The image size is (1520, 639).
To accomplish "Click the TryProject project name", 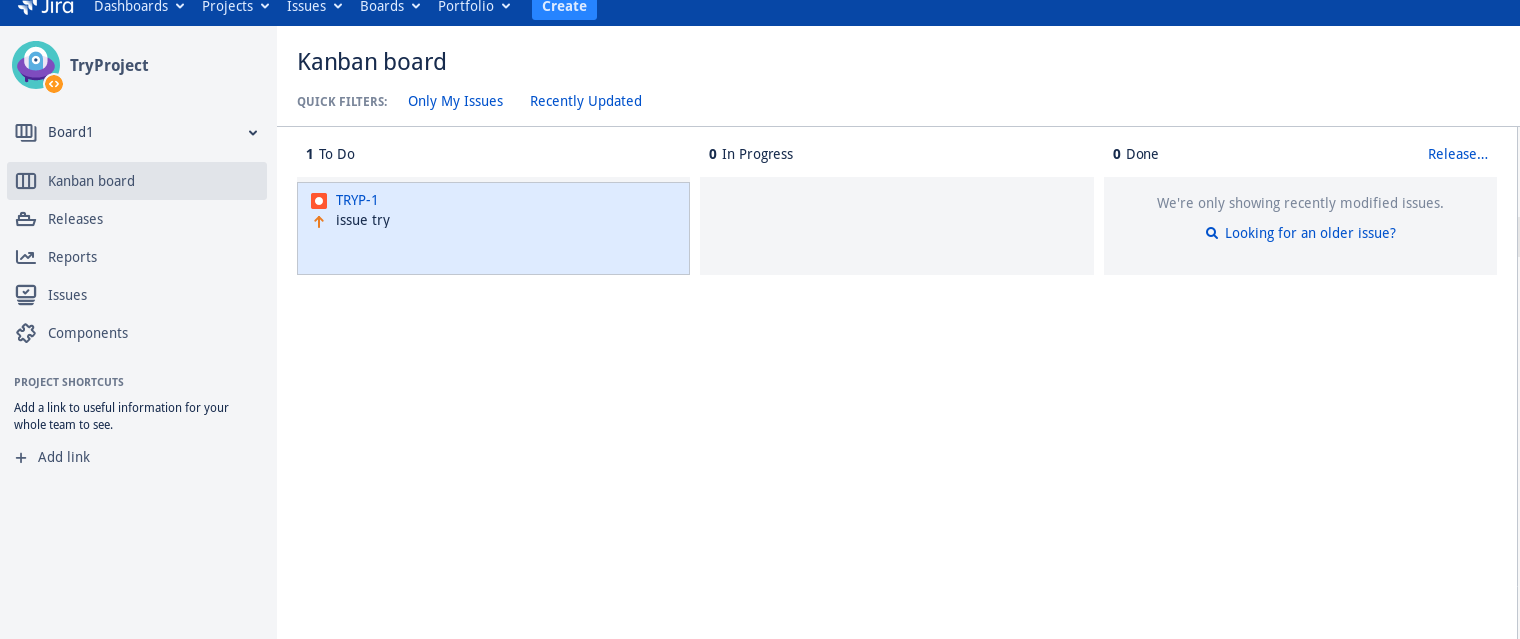I will pos(109,65).
